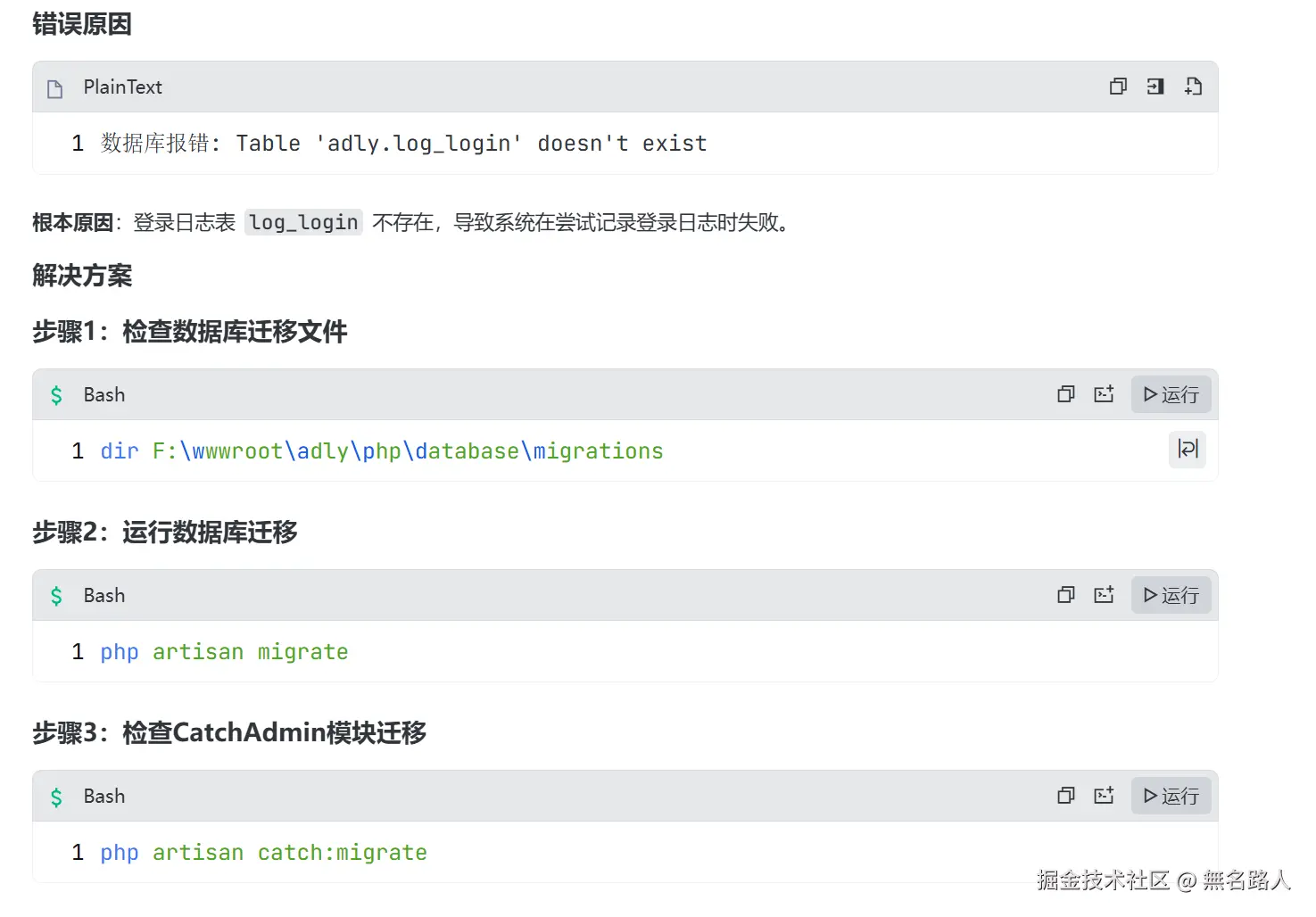
Task: Run the php artisan catch:migrate command
Action: coord(1171,796)
